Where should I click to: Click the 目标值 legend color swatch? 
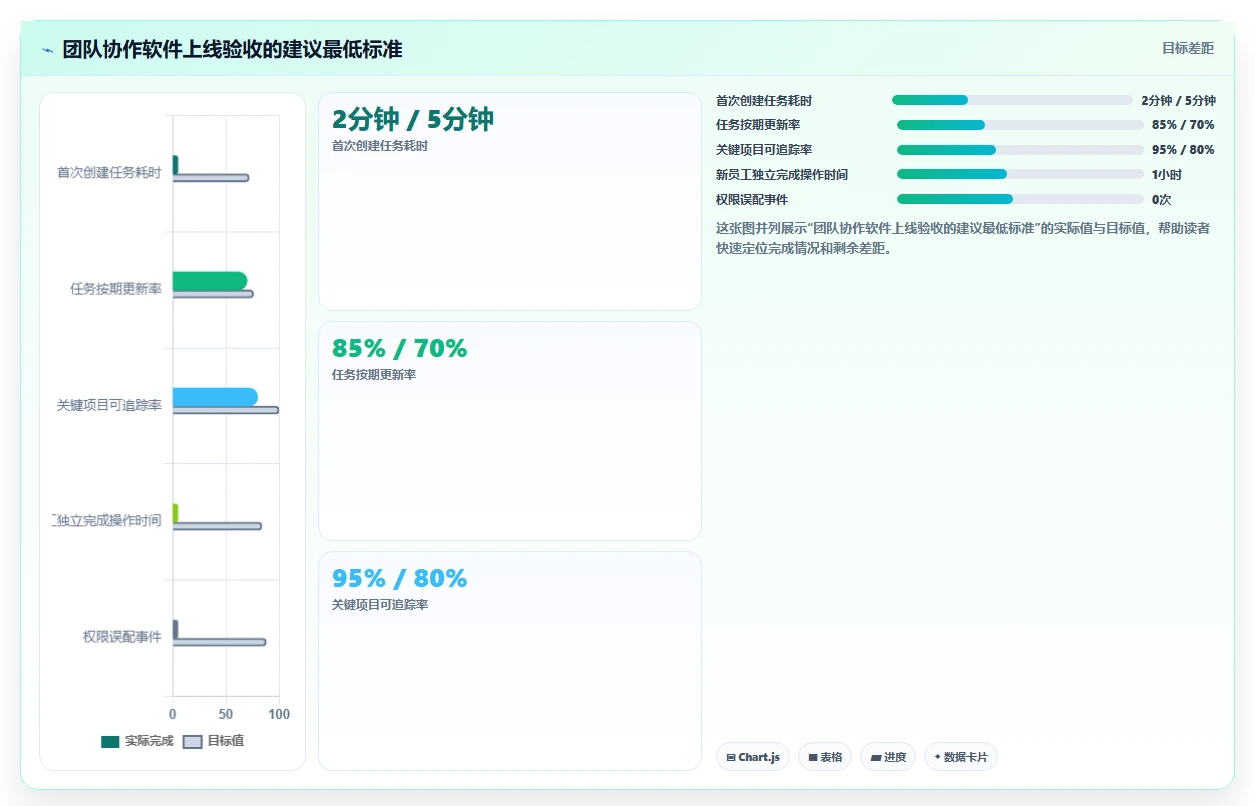193,742
